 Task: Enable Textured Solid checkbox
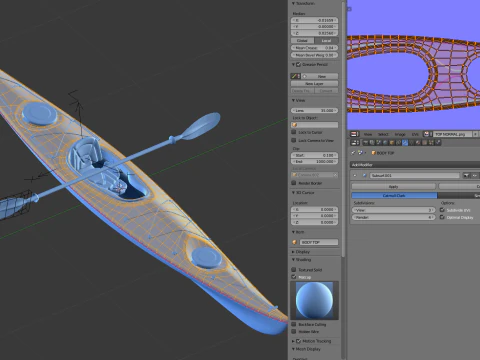[x=294, y=270]
